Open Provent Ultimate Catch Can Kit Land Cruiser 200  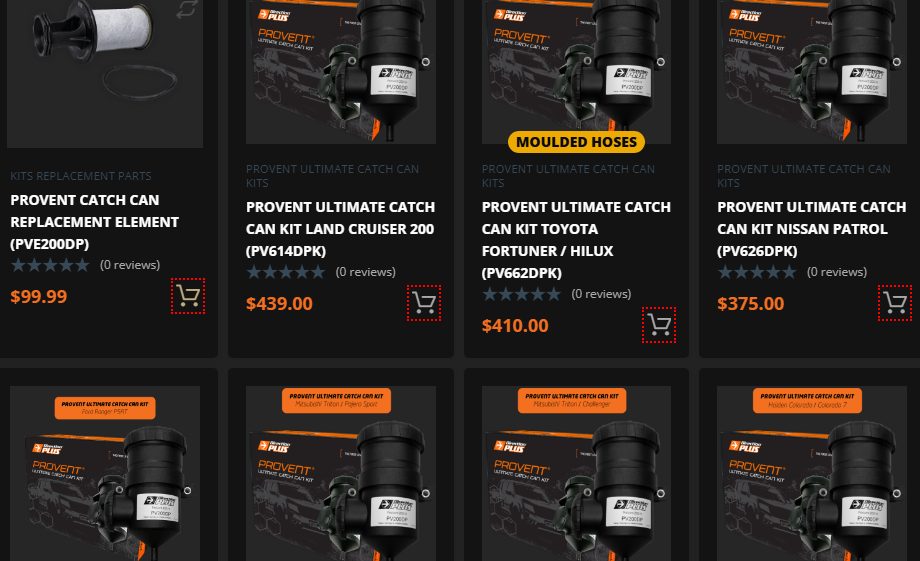pos(340,229)
